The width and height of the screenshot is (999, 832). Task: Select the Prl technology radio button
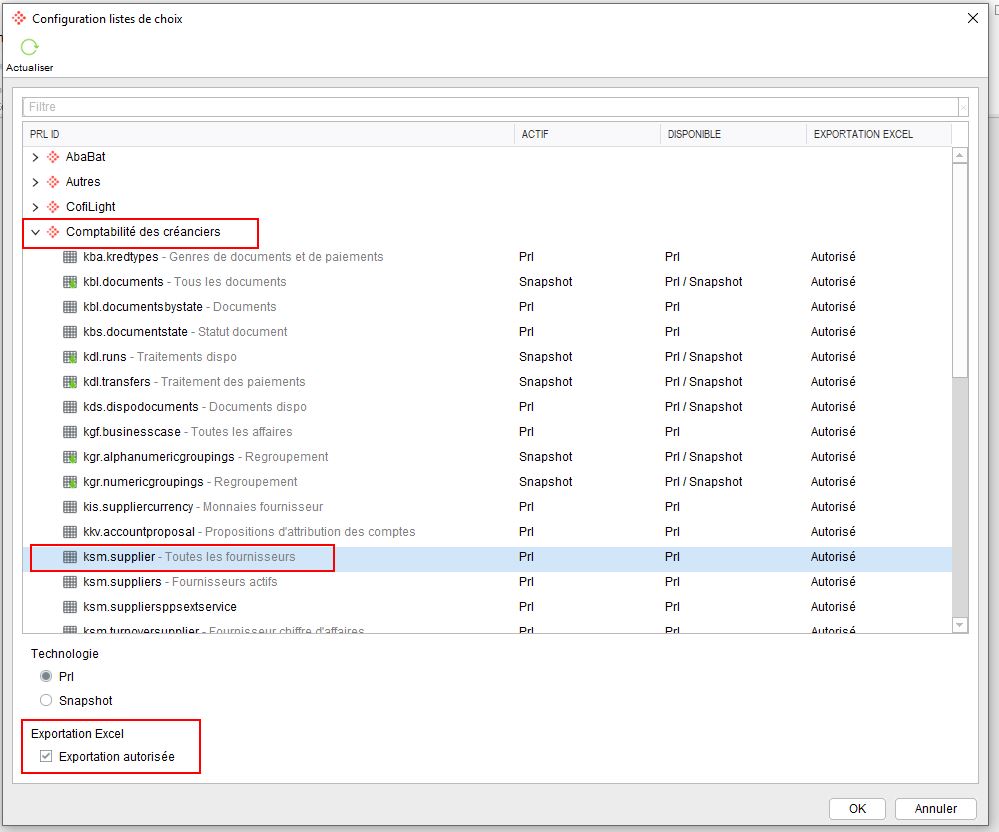tap(46, 677)
